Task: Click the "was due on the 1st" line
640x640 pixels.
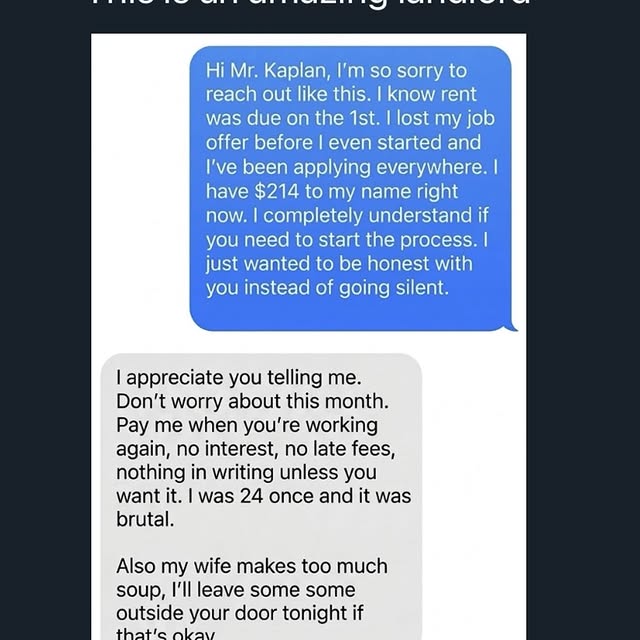Action: click(296, 118)
